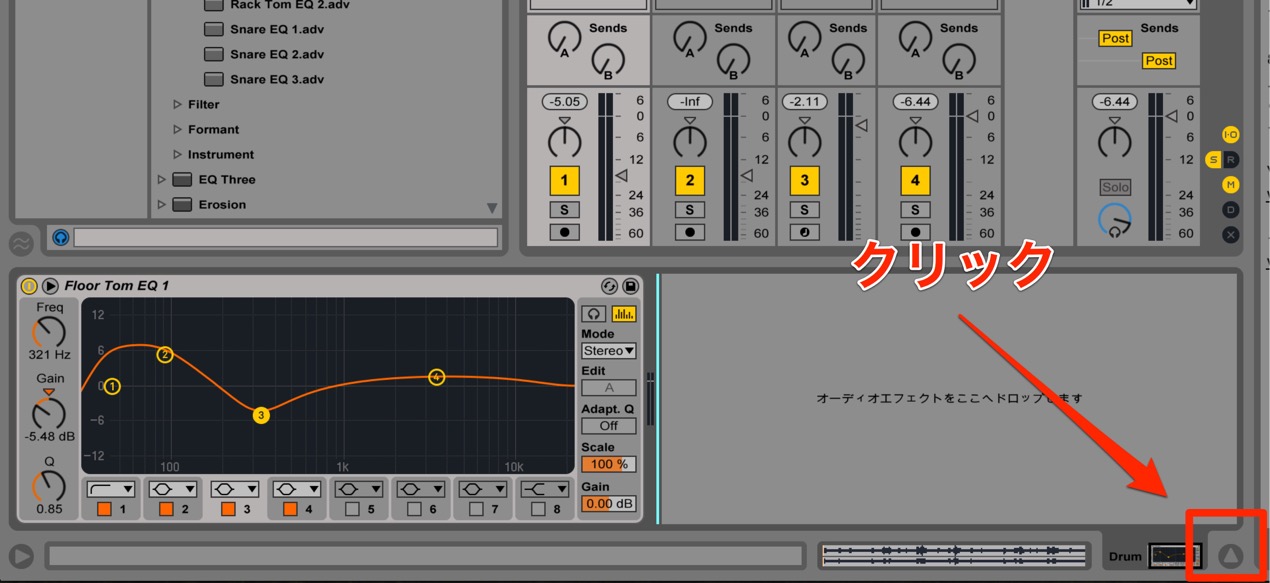Toggle the Adapt. Q Off button
This screenshot has width=1270, height=583.
(609, 426)
